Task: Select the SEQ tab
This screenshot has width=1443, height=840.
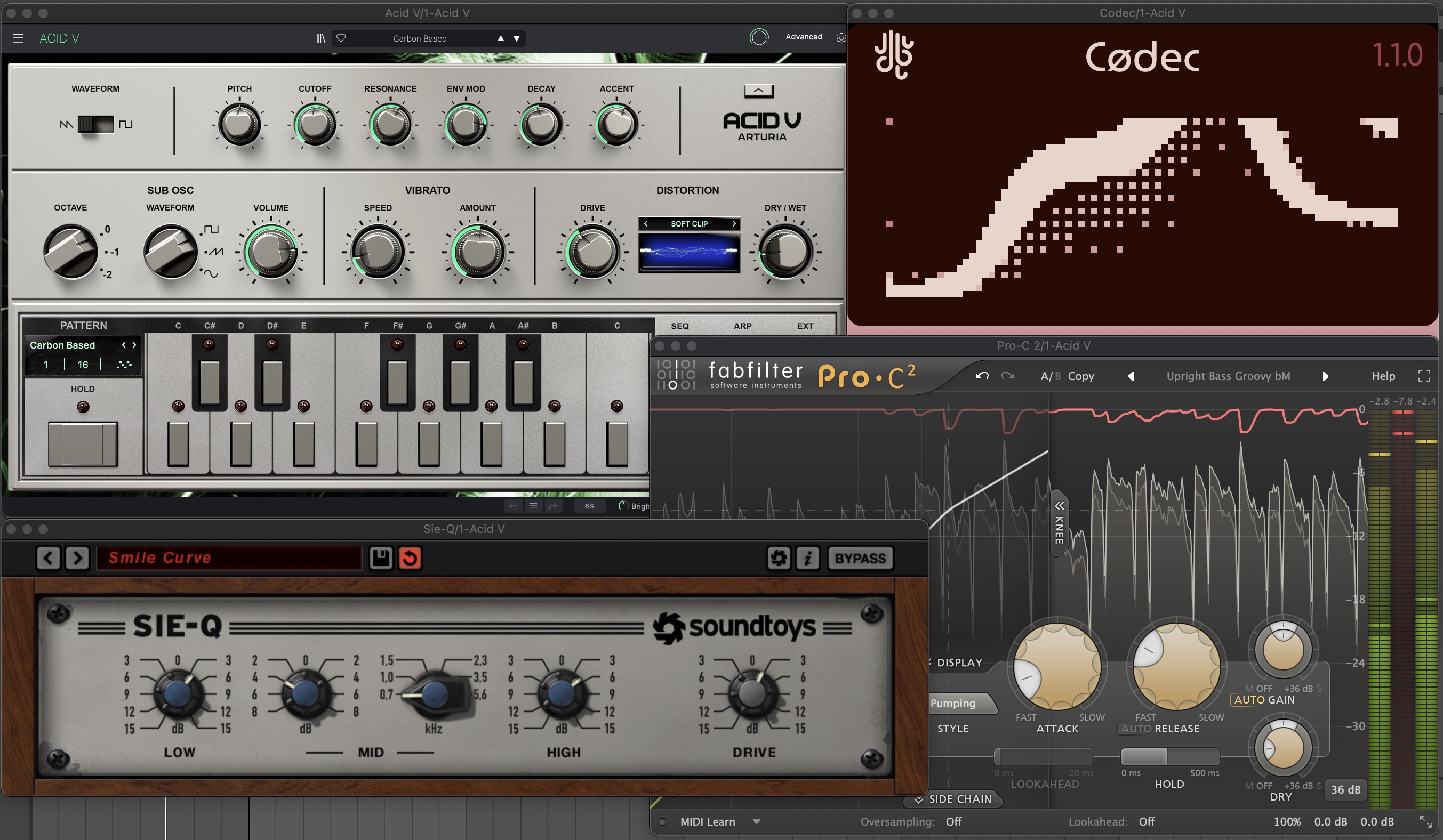Action: point(680,326)
